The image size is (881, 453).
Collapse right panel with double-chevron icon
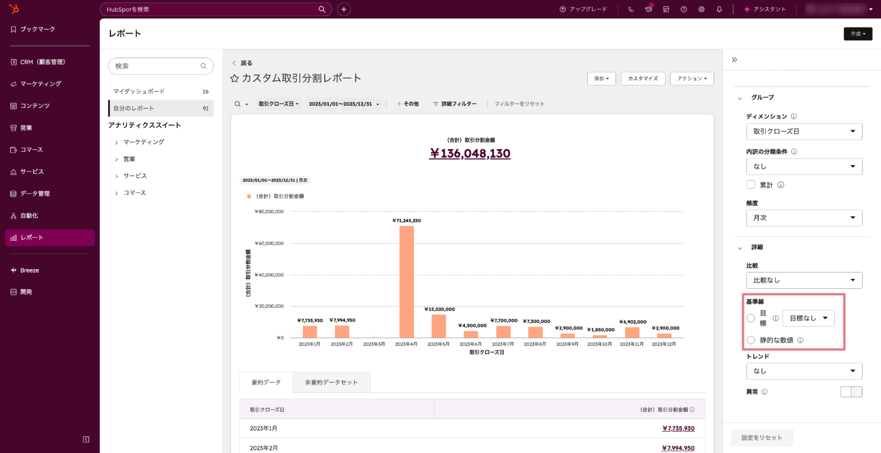click(734, 60)
